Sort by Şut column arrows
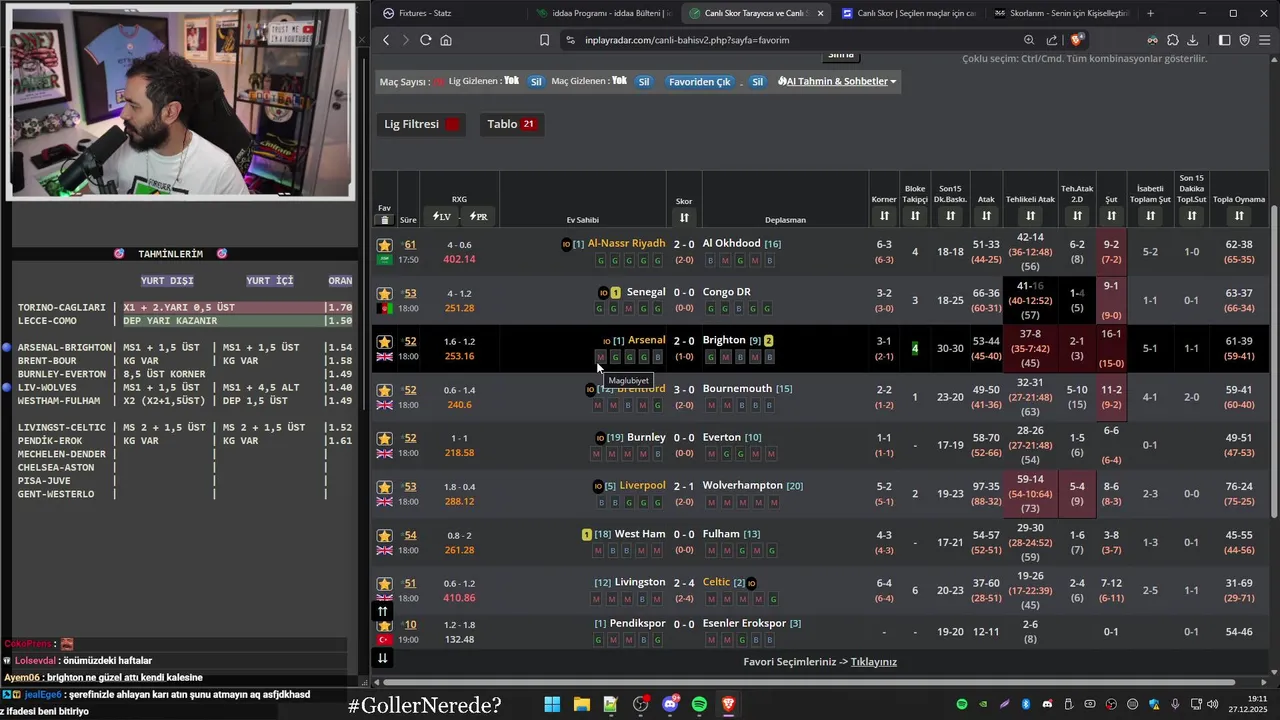 tap(1111, 216)
